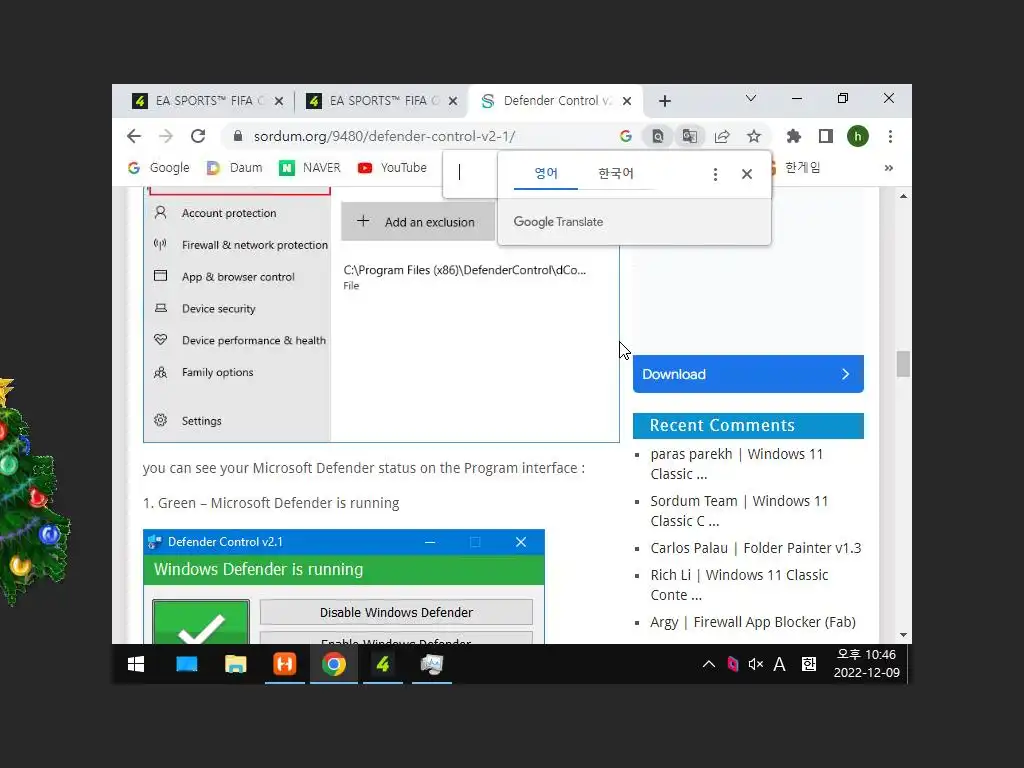The image size is (1024, 768).
Task: Click the address bar URL
Action: [x=384, y=136]
